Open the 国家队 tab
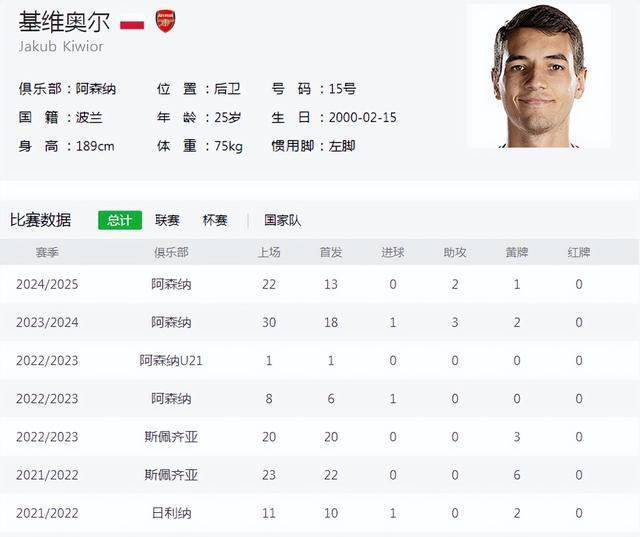 tap(282, 220)
